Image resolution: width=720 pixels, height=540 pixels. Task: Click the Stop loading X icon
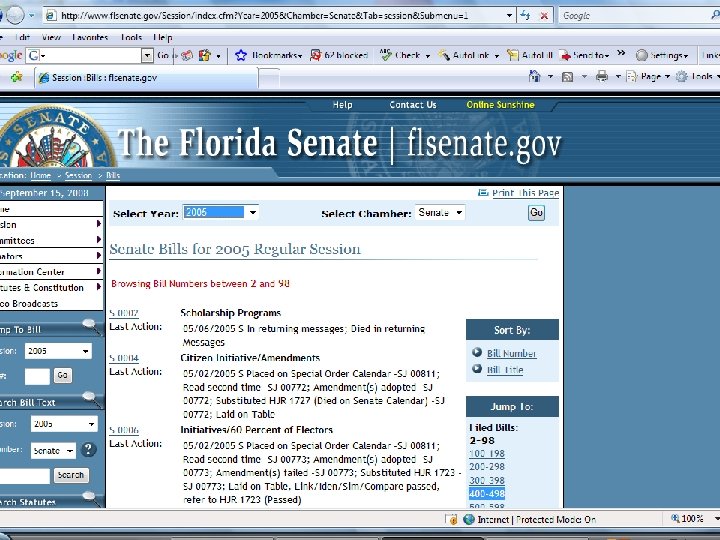544,16
